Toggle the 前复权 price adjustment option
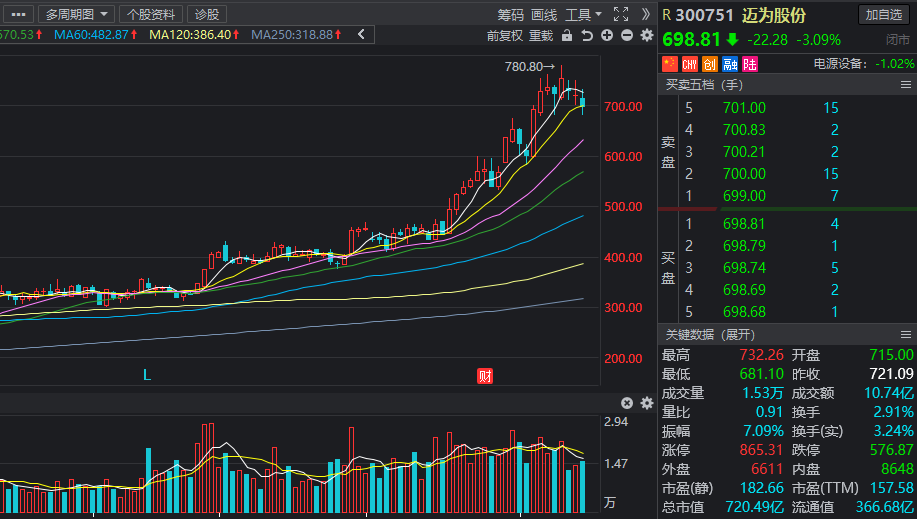Screen dimensions: 917x519 pyautogui.click(x=505, y=36)
